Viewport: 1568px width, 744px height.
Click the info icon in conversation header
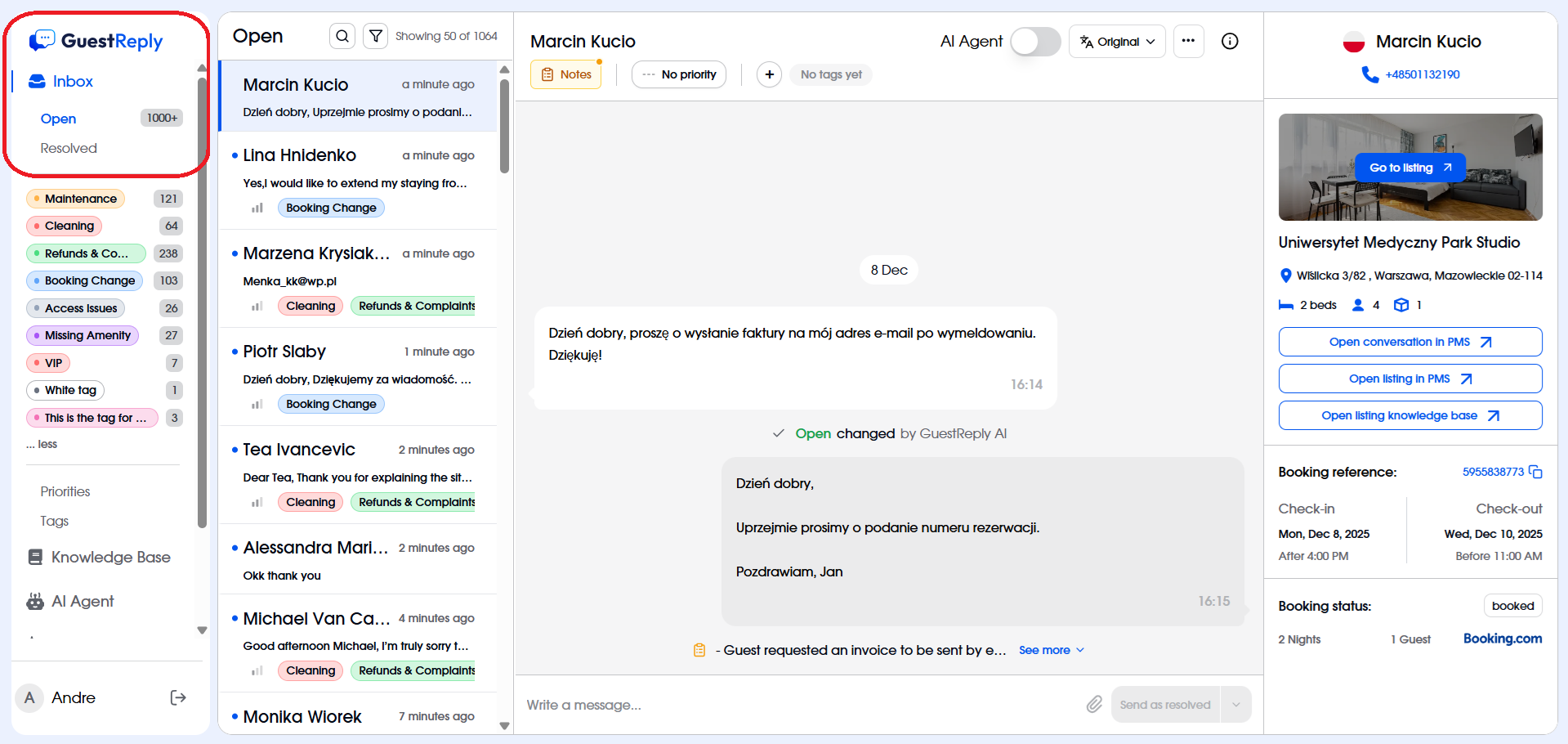tap(1230, 42)
